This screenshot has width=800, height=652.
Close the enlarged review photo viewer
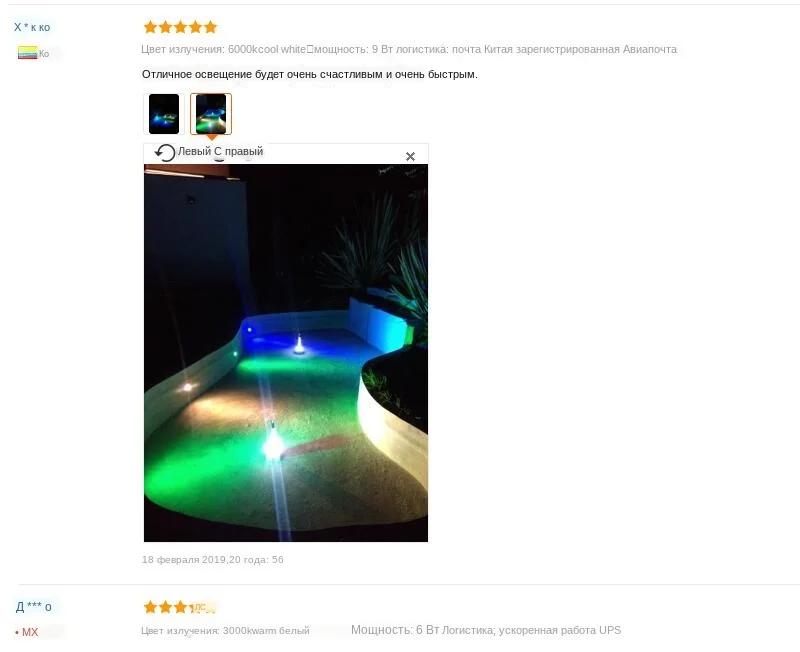[x=410, y=157]
